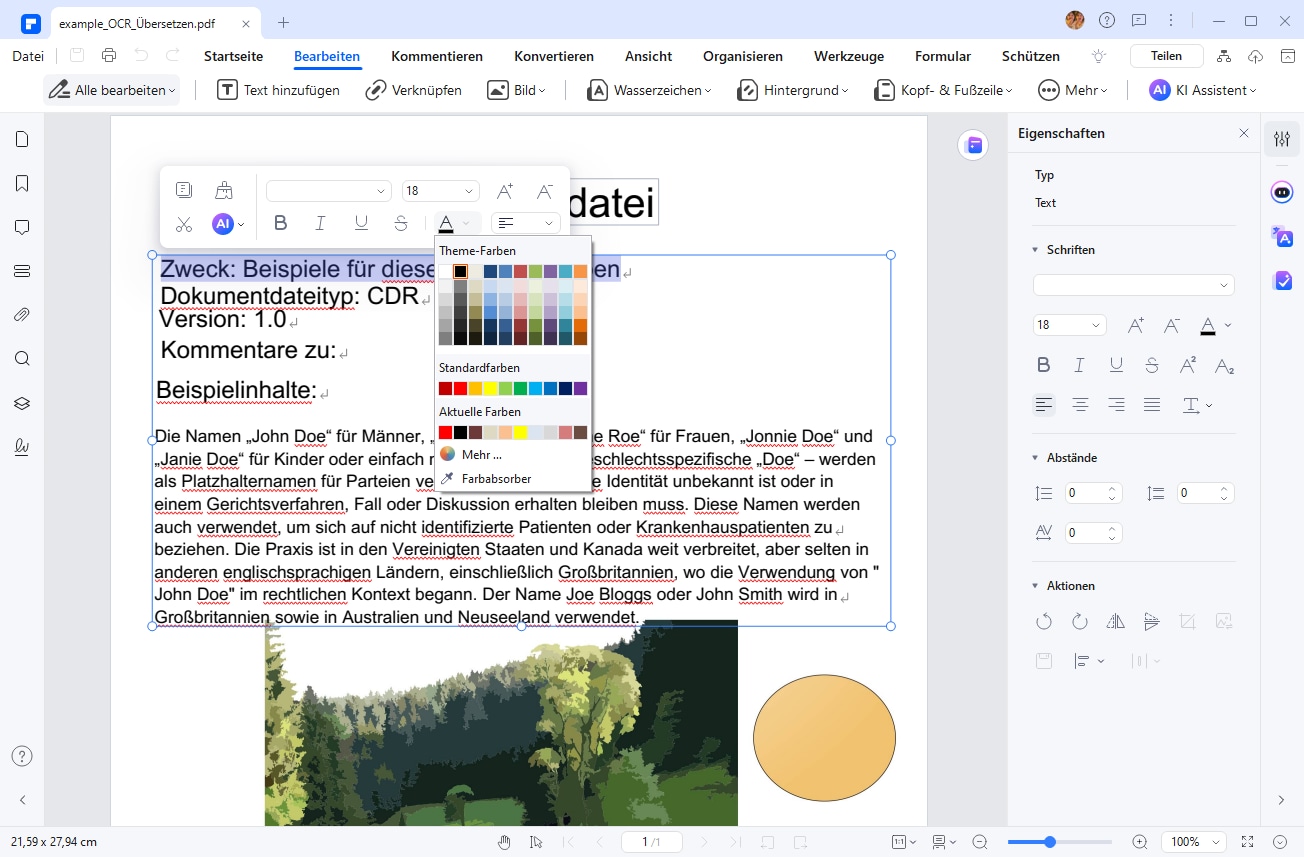Viewport: 1304px width, 857px height.
Task: Open the translate tool in the right sidebar
Action: coord(1282,237)
